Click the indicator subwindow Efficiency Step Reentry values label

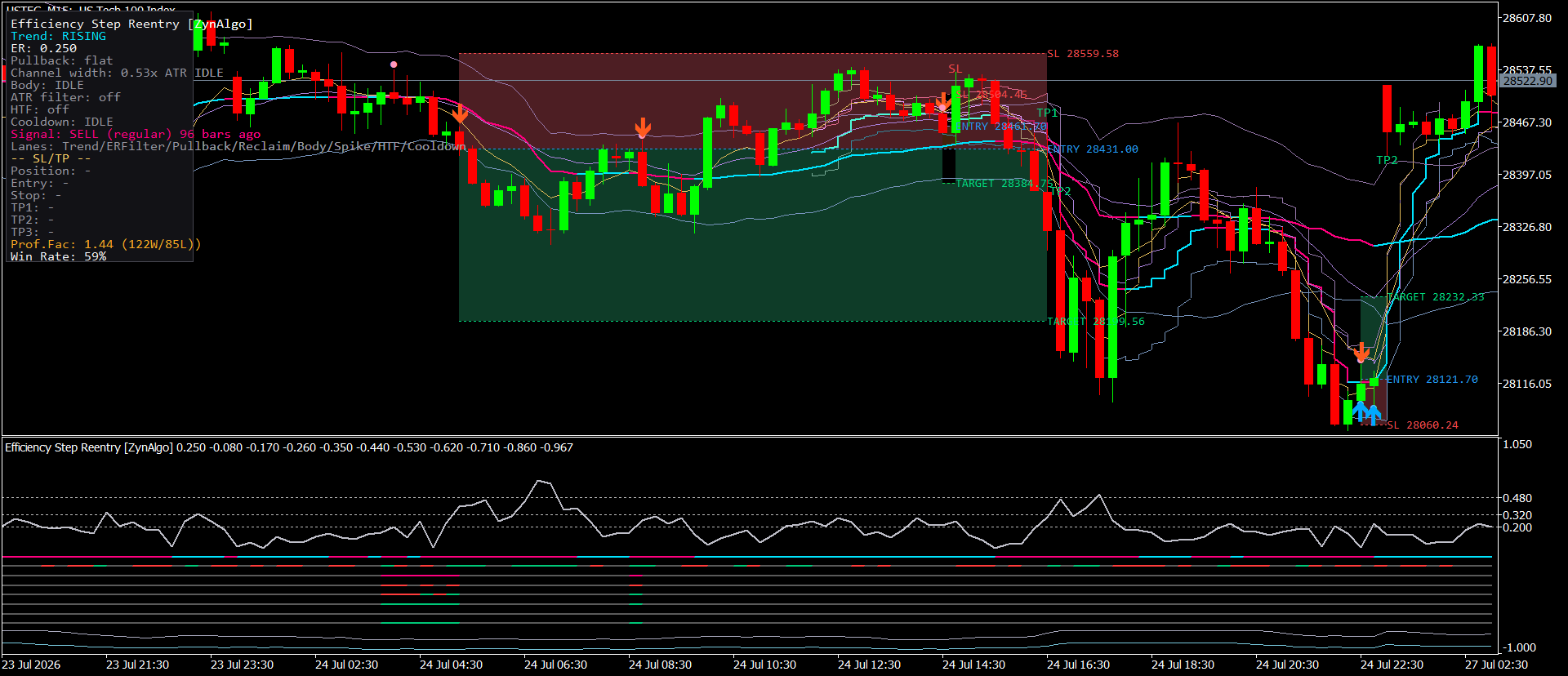(x=289, y=447)
